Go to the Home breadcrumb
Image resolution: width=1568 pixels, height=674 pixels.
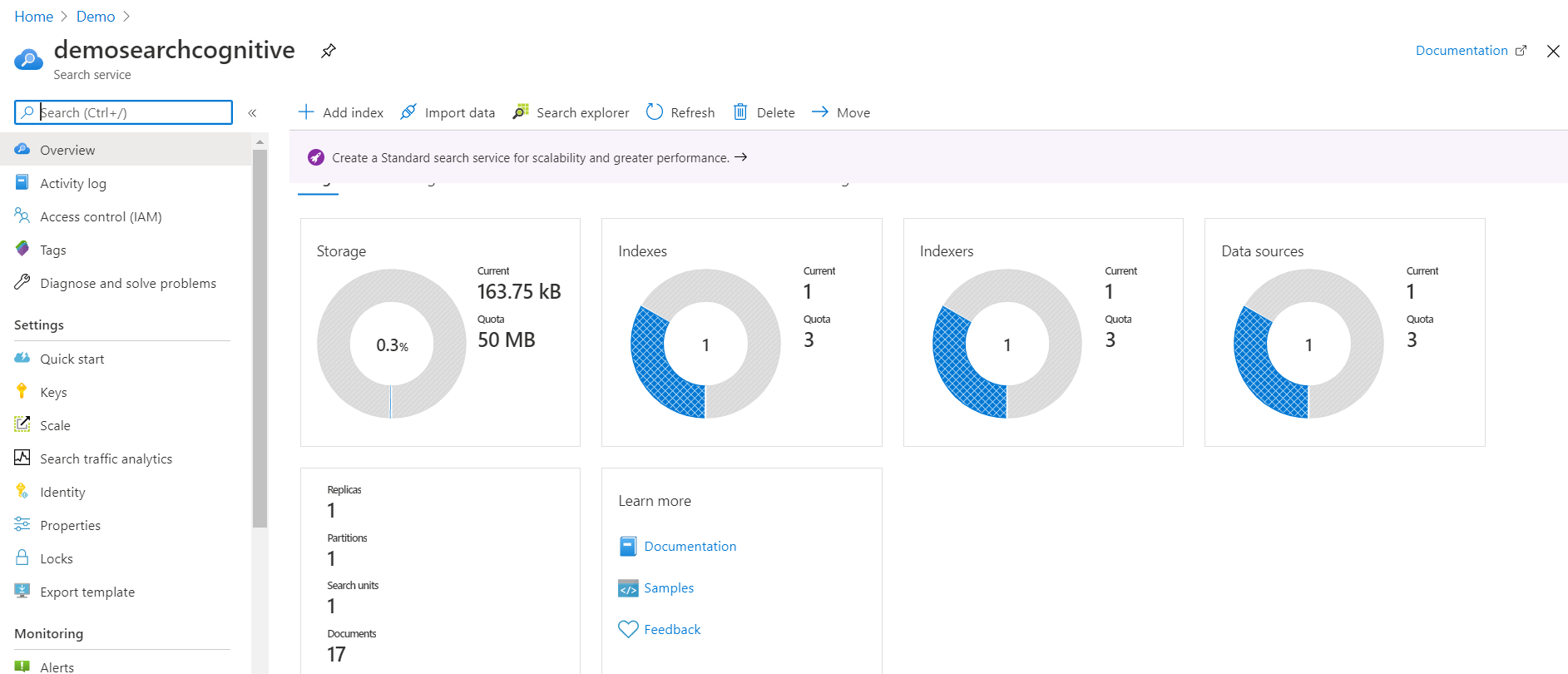(x=33, y=17)
